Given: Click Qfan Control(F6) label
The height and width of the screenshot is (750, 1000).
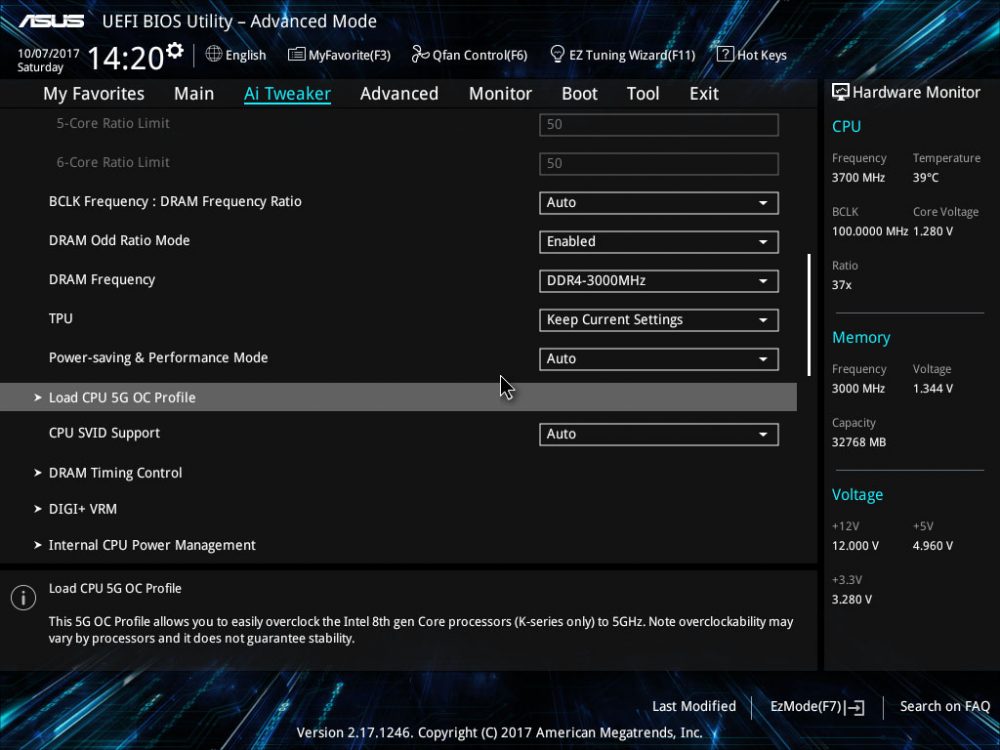Looking at the screenshot, I should [480, 55].
